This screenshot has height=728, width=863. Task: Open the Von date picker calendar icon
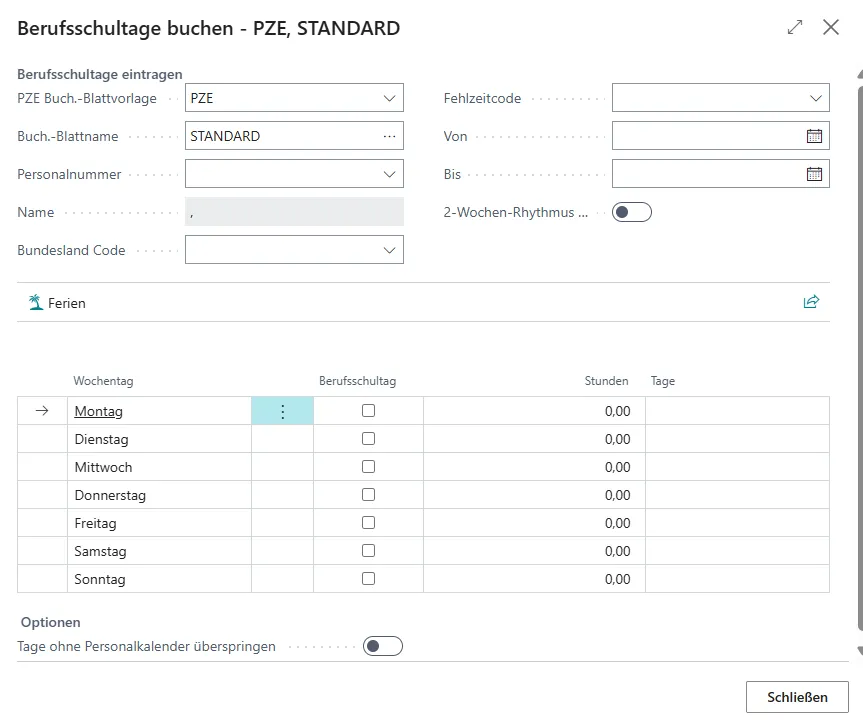[815, 135]
